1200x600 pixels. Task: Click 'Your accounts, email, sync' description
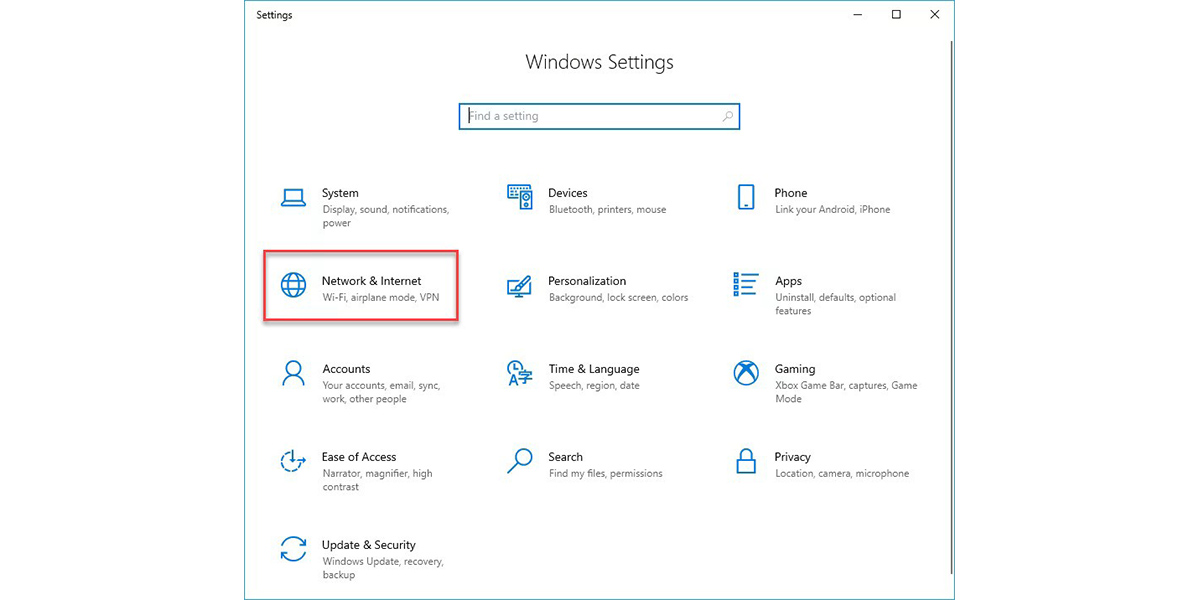pyautogui.click(x=381, y=392)
